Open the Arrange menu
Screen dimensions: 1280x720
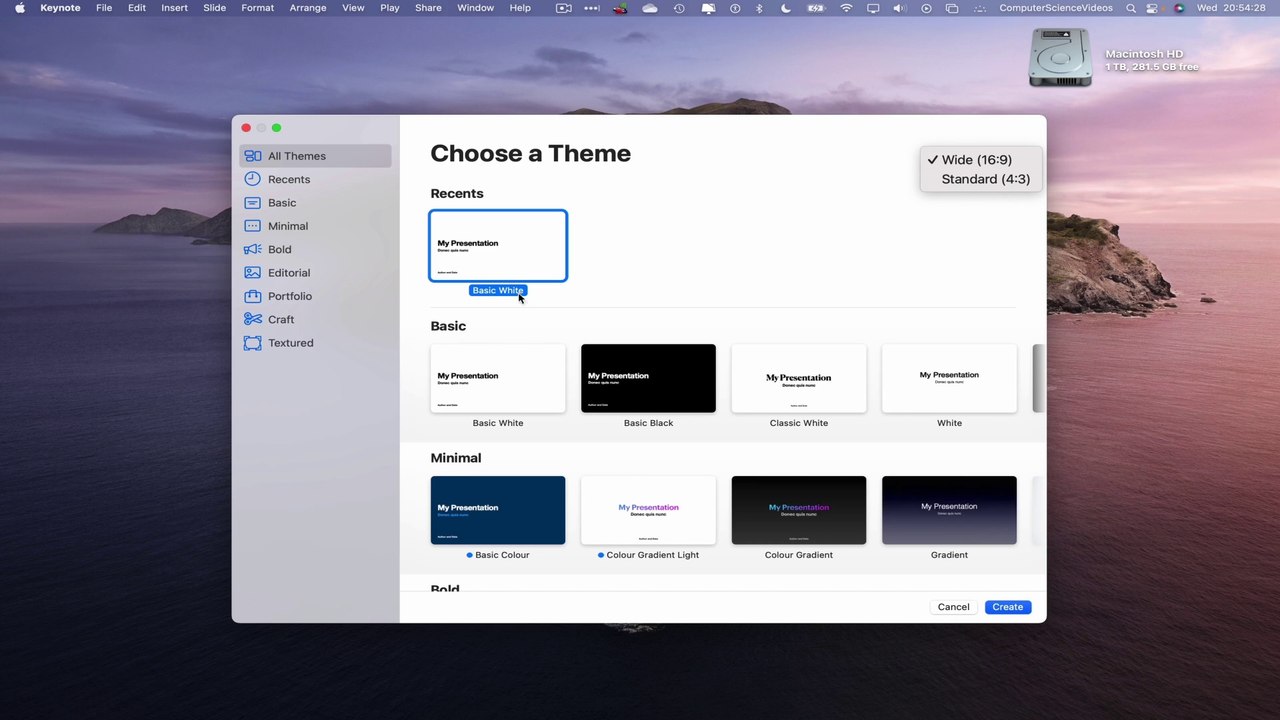pos(307,8)
